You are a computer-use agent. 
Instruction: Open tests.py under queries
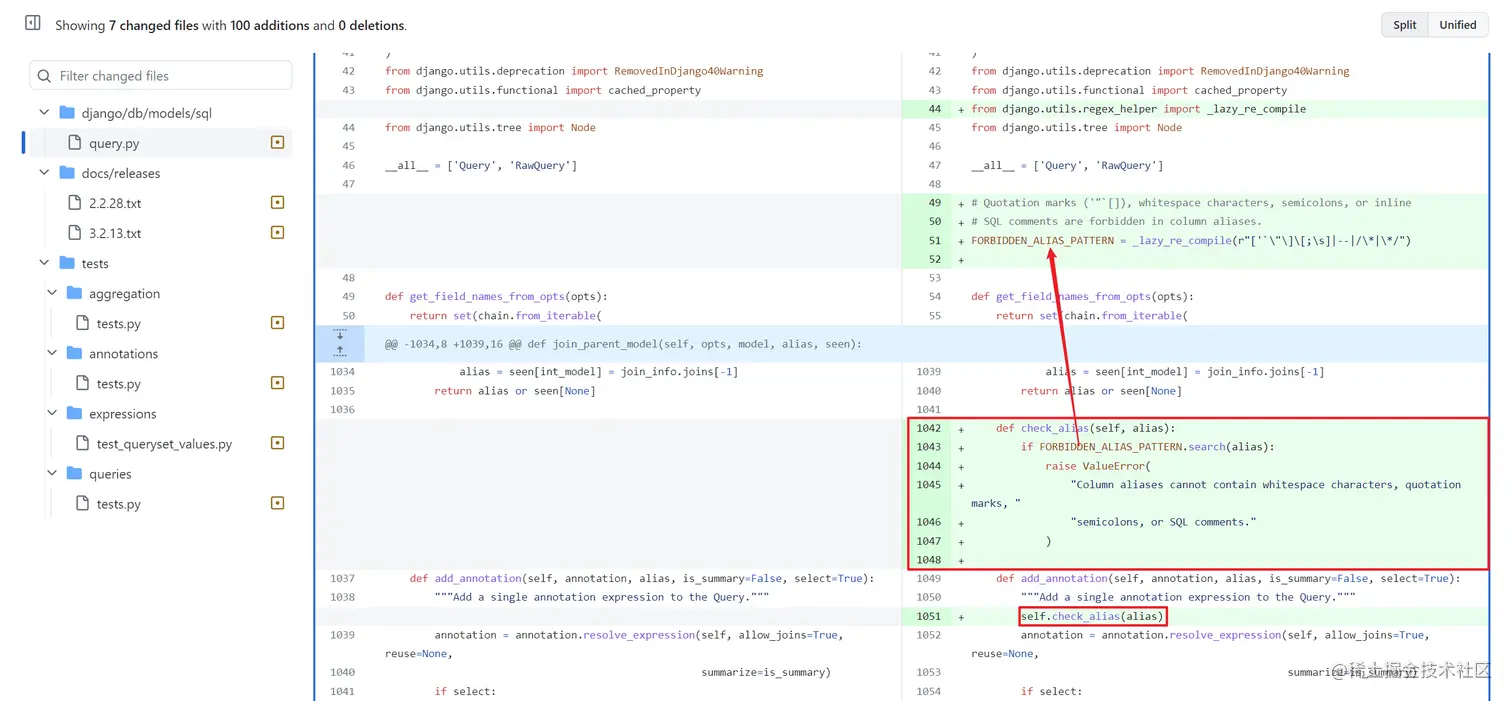[119, 503]
